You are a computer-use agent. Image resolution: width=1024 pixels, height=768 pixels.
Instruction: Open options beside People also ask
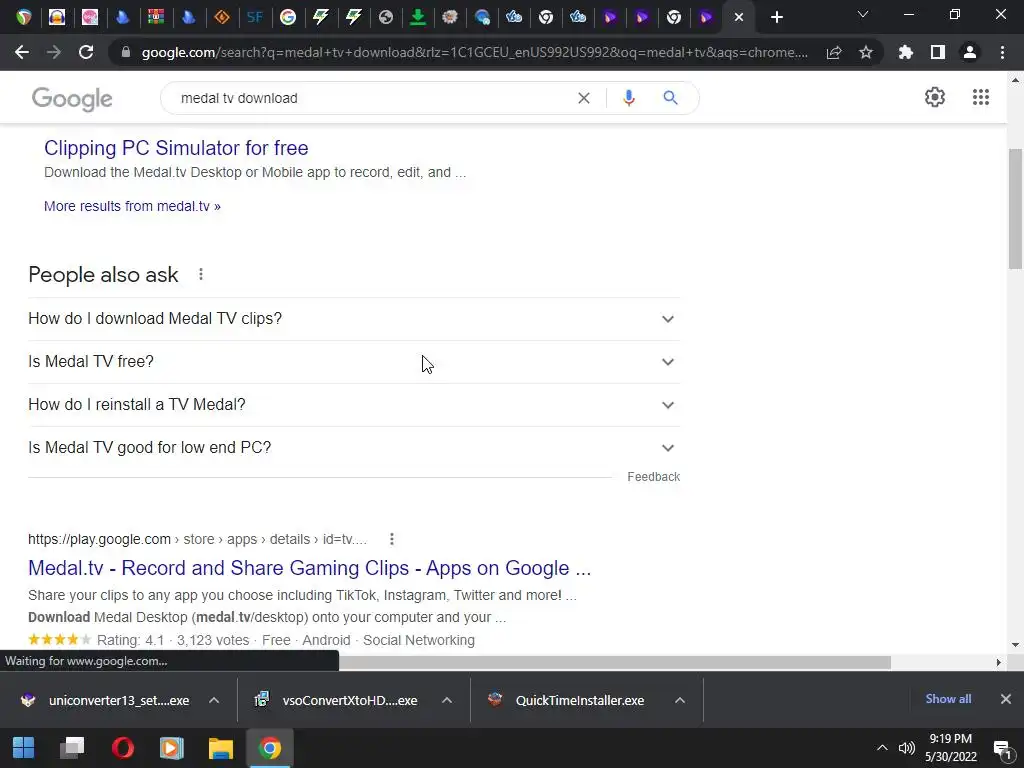pyautogui.click(x=201, y=274)
